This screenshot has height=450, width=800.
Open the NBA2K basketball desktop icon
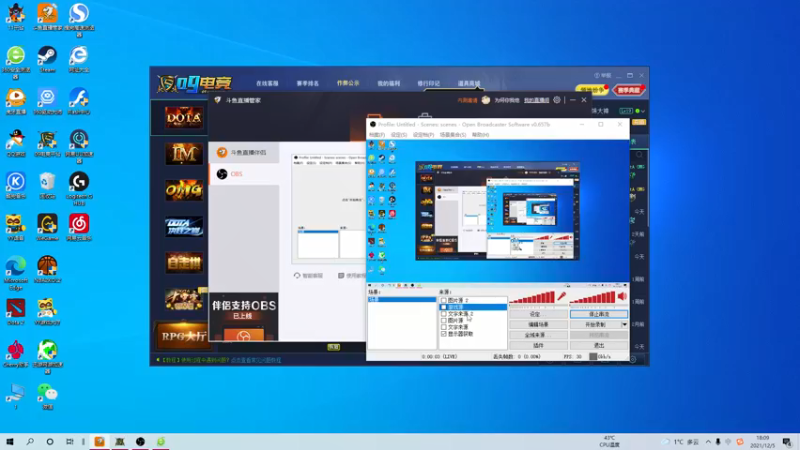[47, 266]
